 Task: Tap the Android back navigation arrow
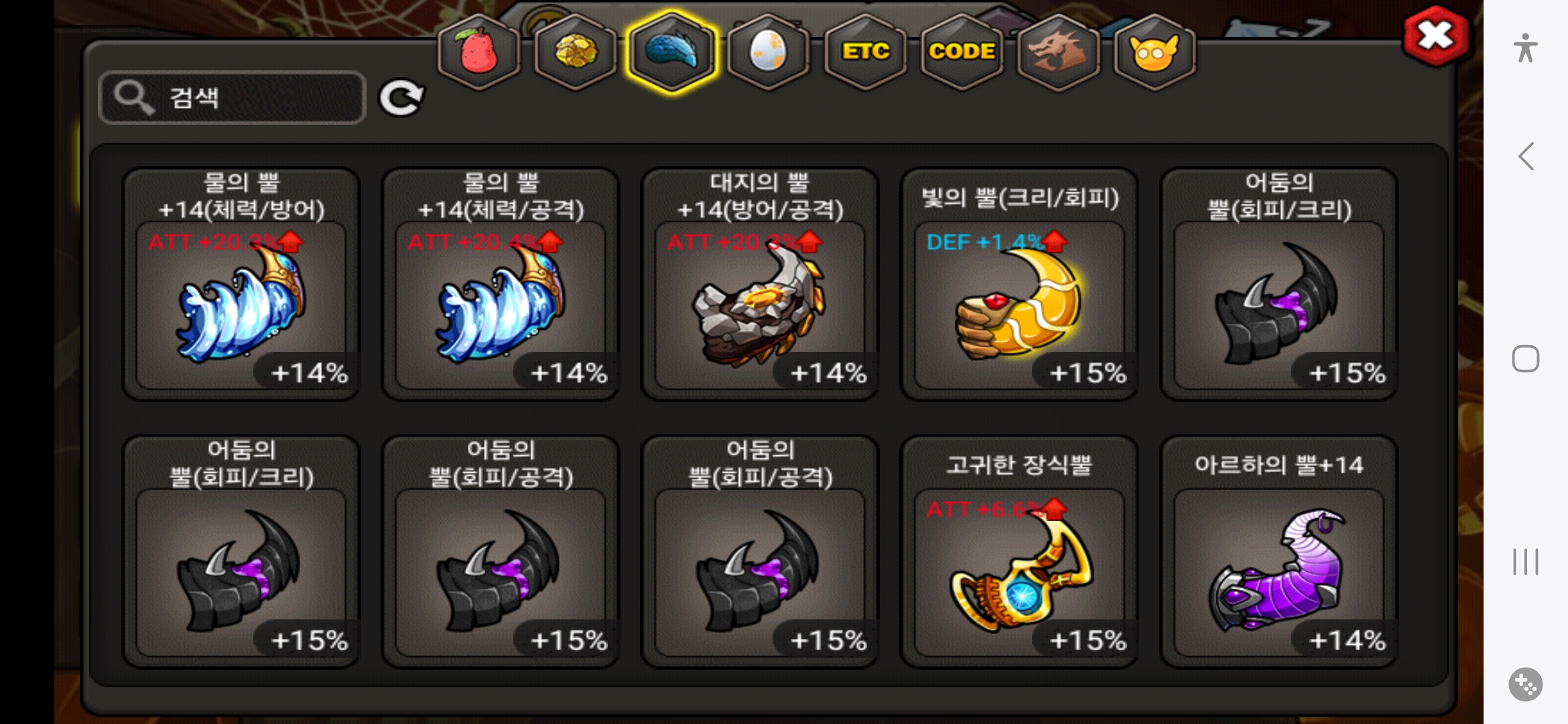(x=1526, y=157)
